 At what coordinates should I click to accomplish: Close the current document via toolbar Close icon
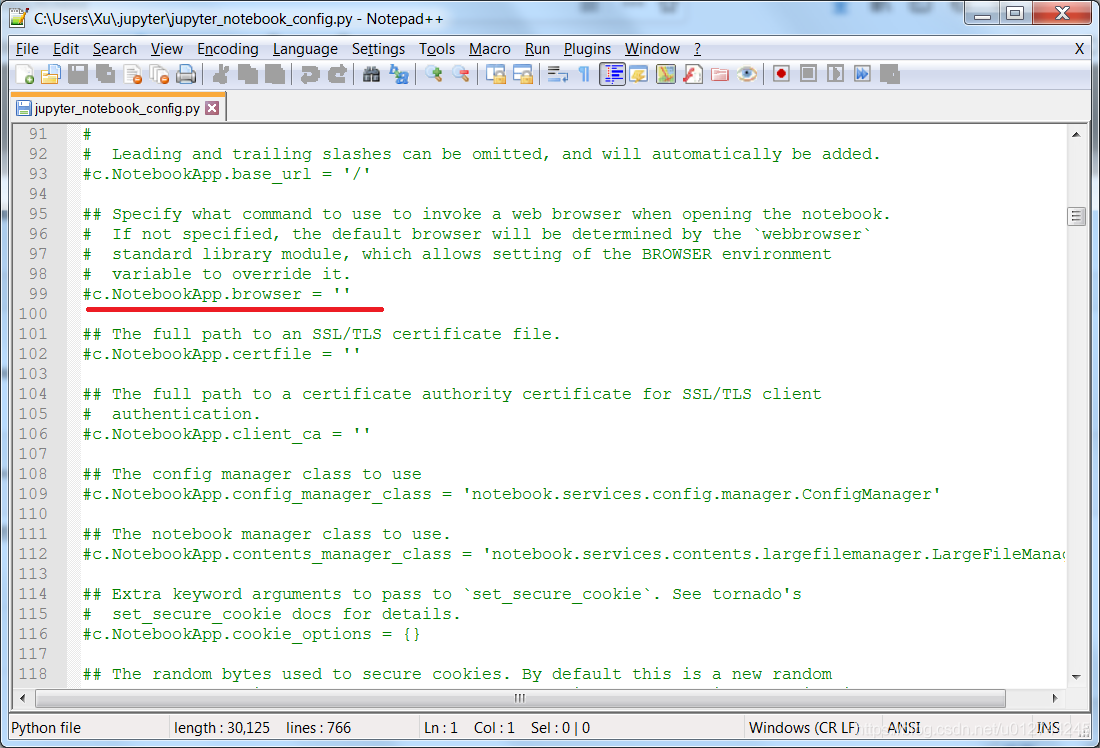(133, 74)
